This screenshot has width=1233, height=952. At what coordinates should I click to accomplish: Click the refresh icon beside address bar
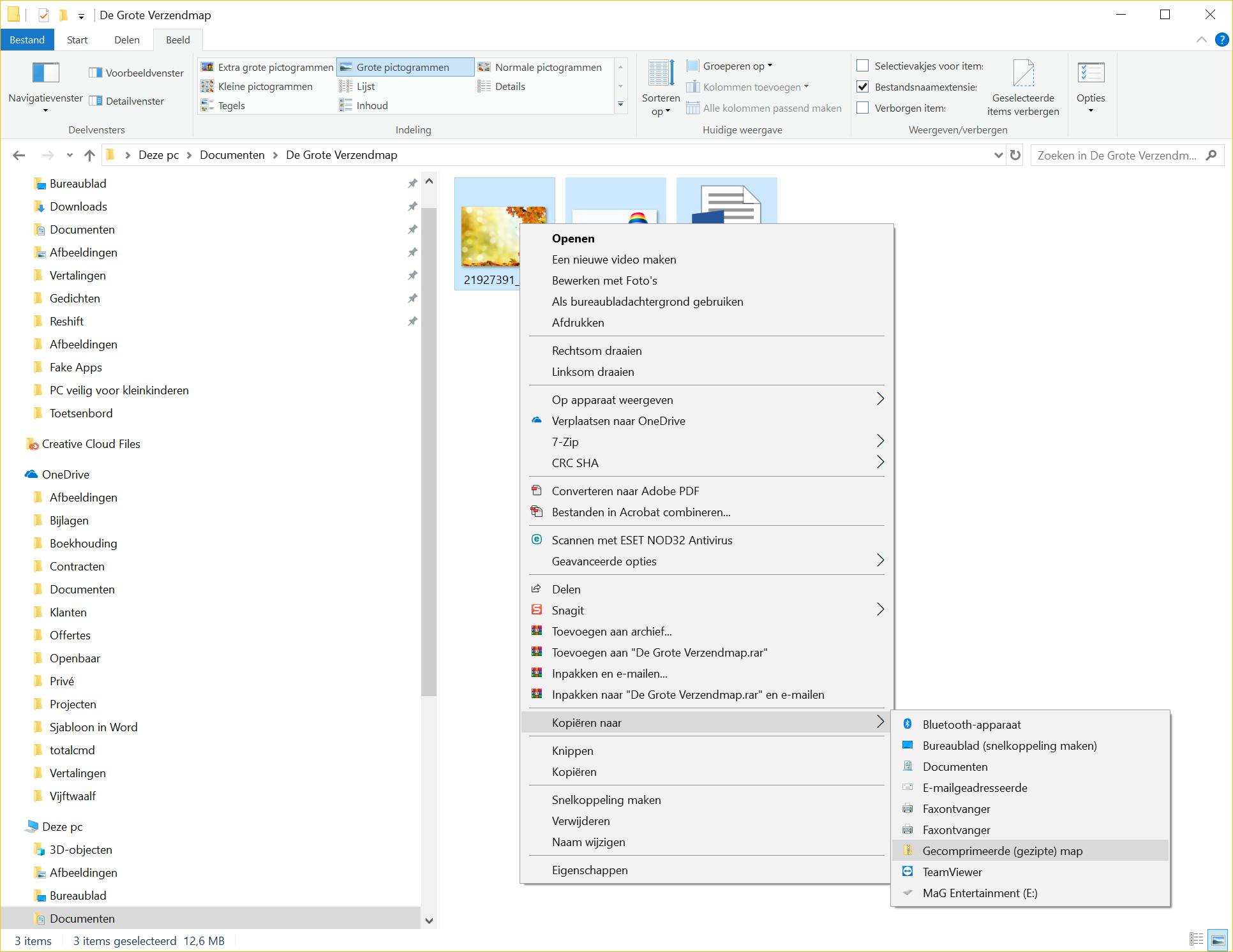(x=1015, y=155)
